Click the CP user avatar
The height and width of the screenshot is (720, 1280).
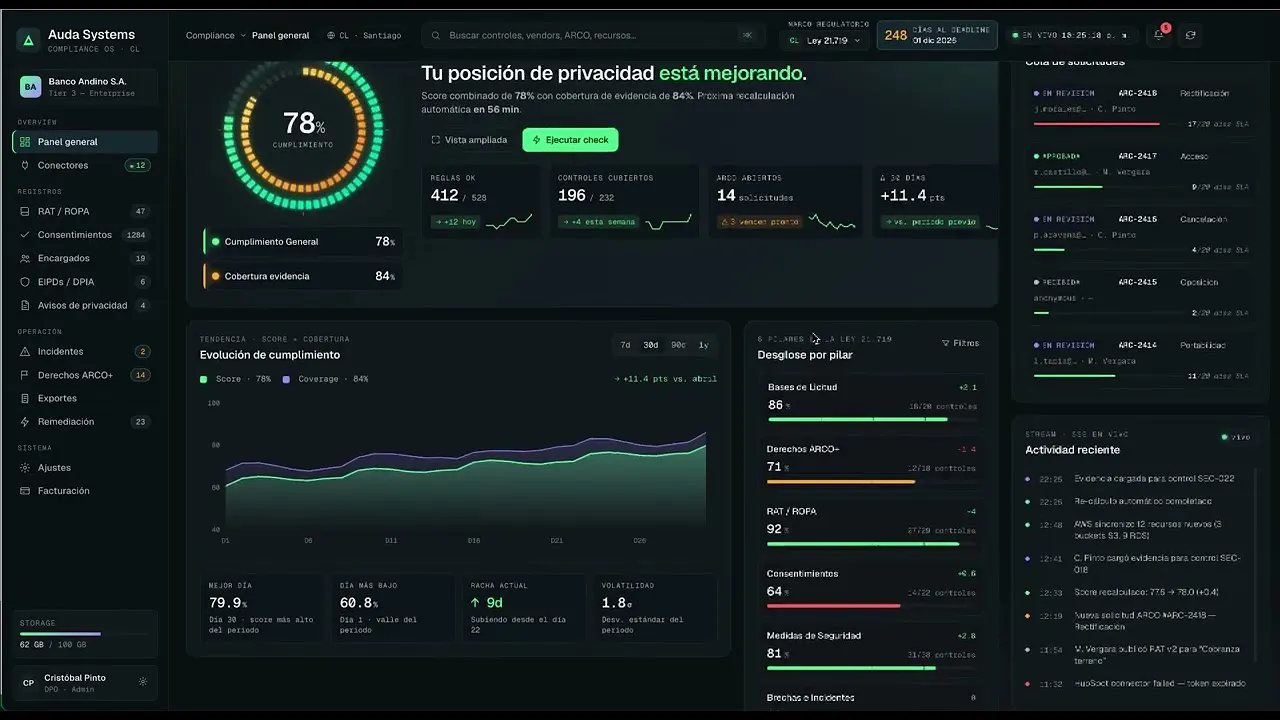(29, 683)
